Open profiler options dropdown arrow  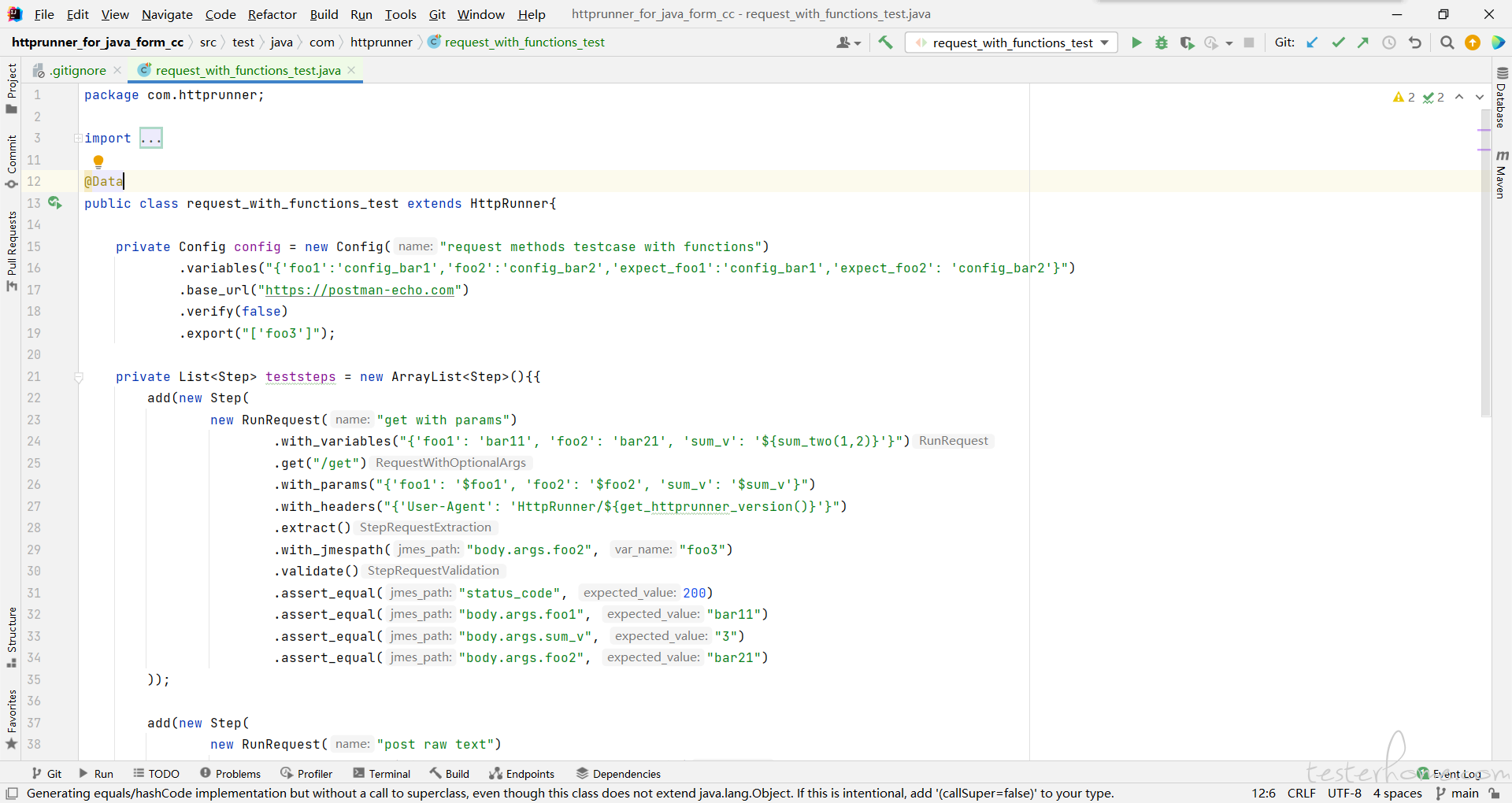[x=1228, y=43]
